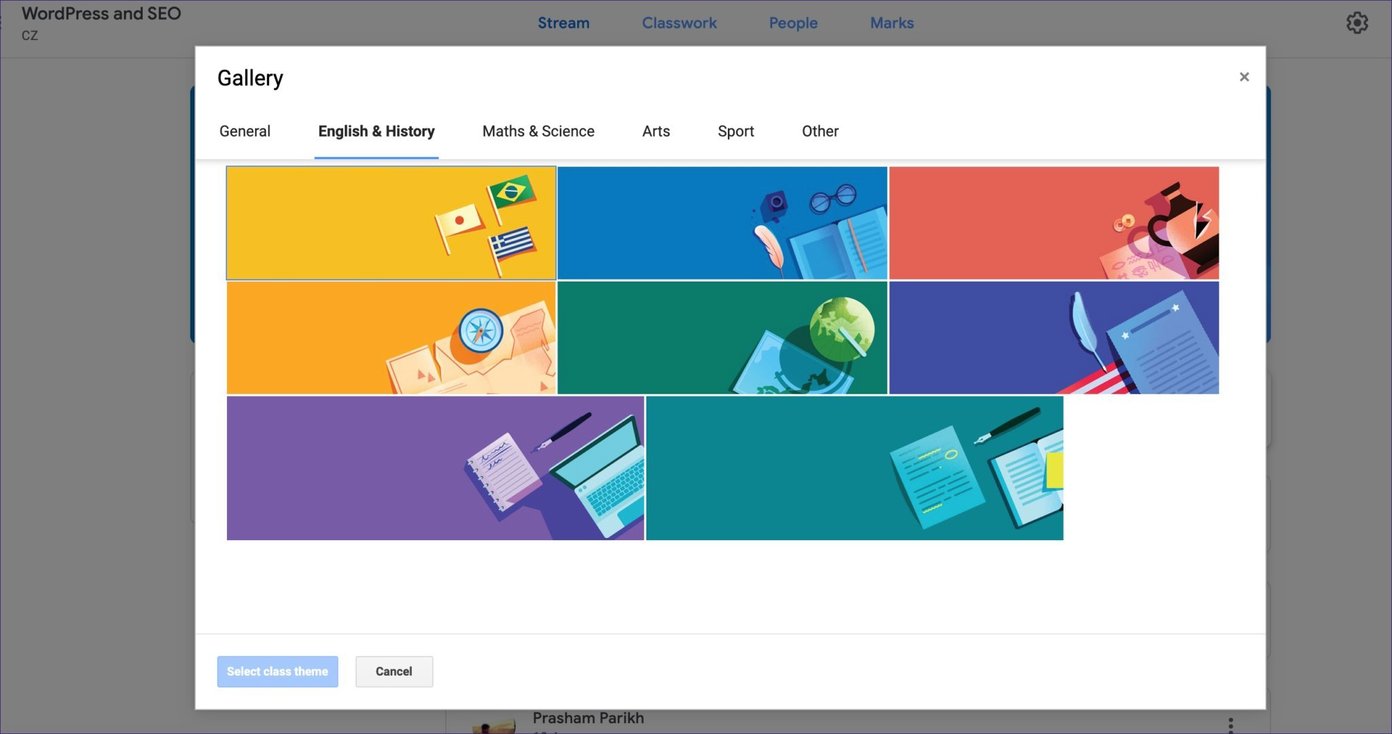The image size is (1392, 734).
Task: Select the English & History tab
Action: point(376,131)
